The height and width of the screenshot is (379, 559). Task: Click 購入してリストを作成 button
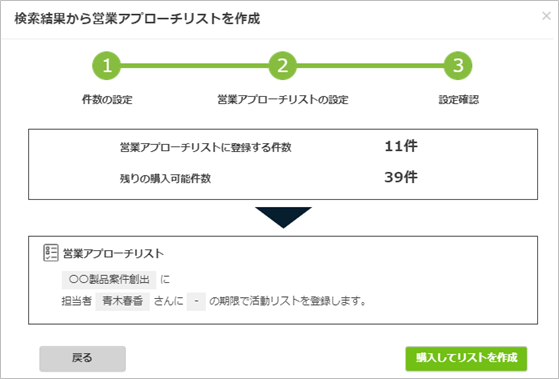(x=466, y=358)
